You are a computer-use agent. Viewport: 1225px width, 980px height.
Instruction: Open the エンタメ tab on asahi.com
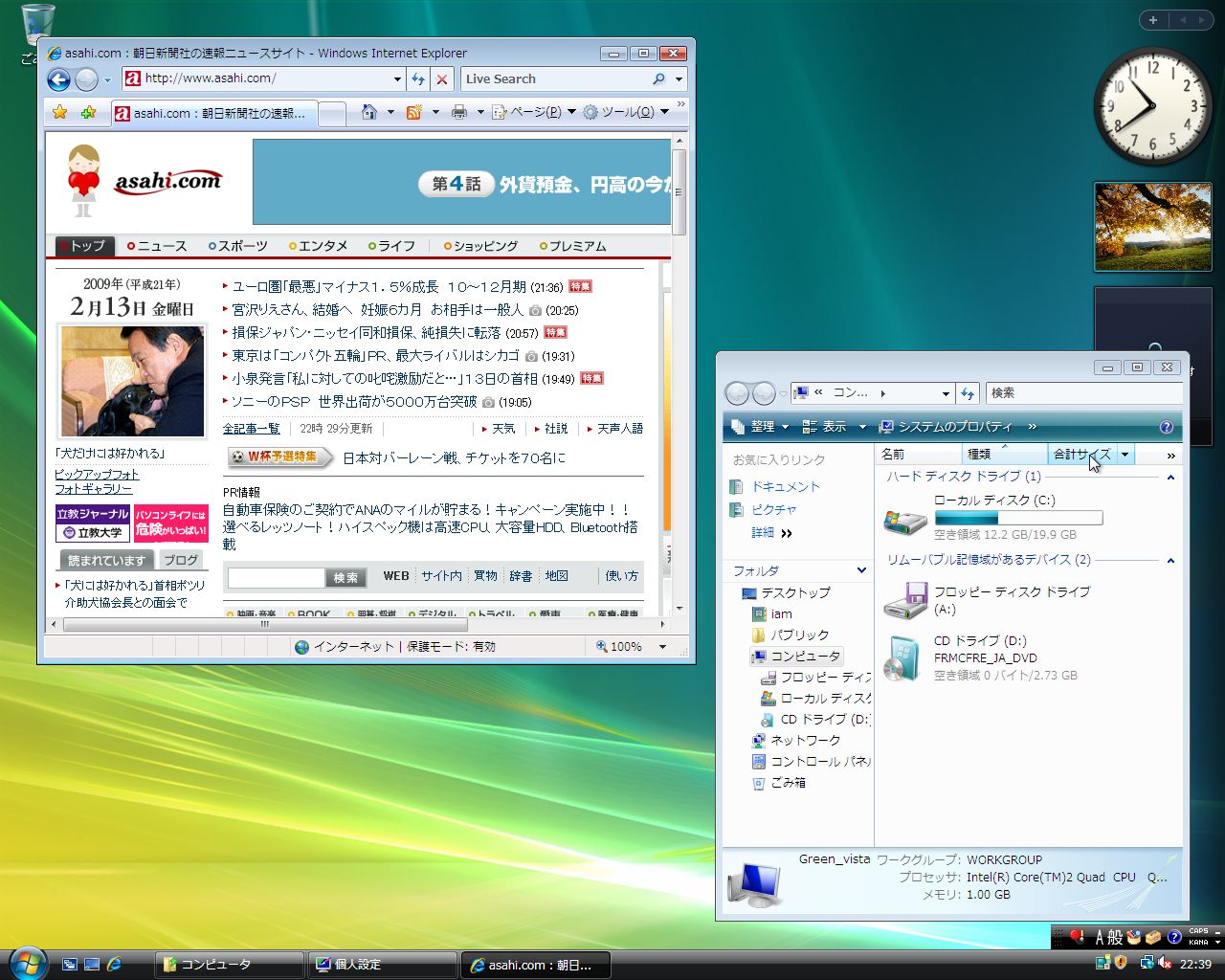[x=319, y=246]
